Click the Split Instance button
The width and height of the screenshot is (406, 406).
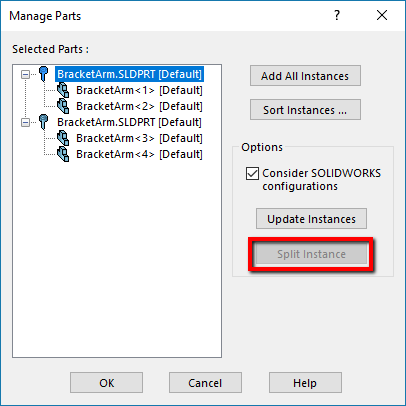point(311,254)
